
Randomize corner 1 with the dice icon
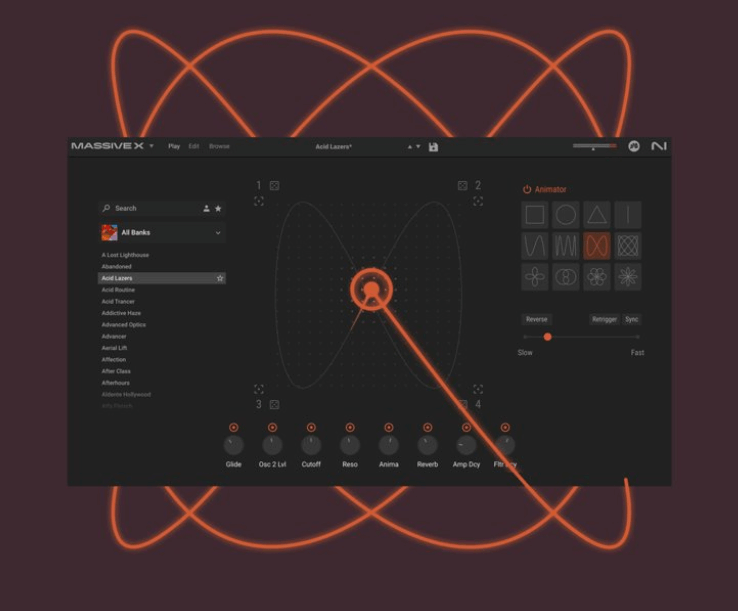274,185
